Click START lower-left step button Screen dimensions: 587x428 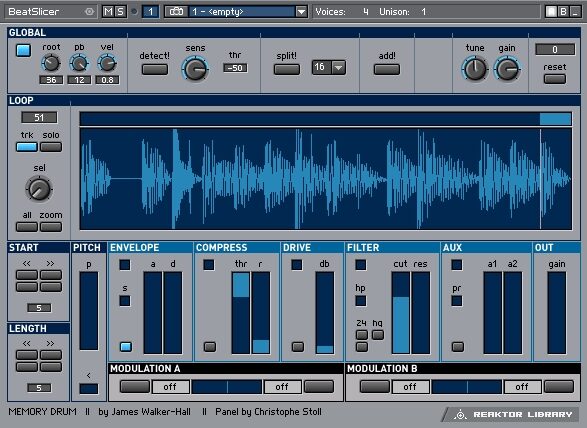[x=27, y=287]
